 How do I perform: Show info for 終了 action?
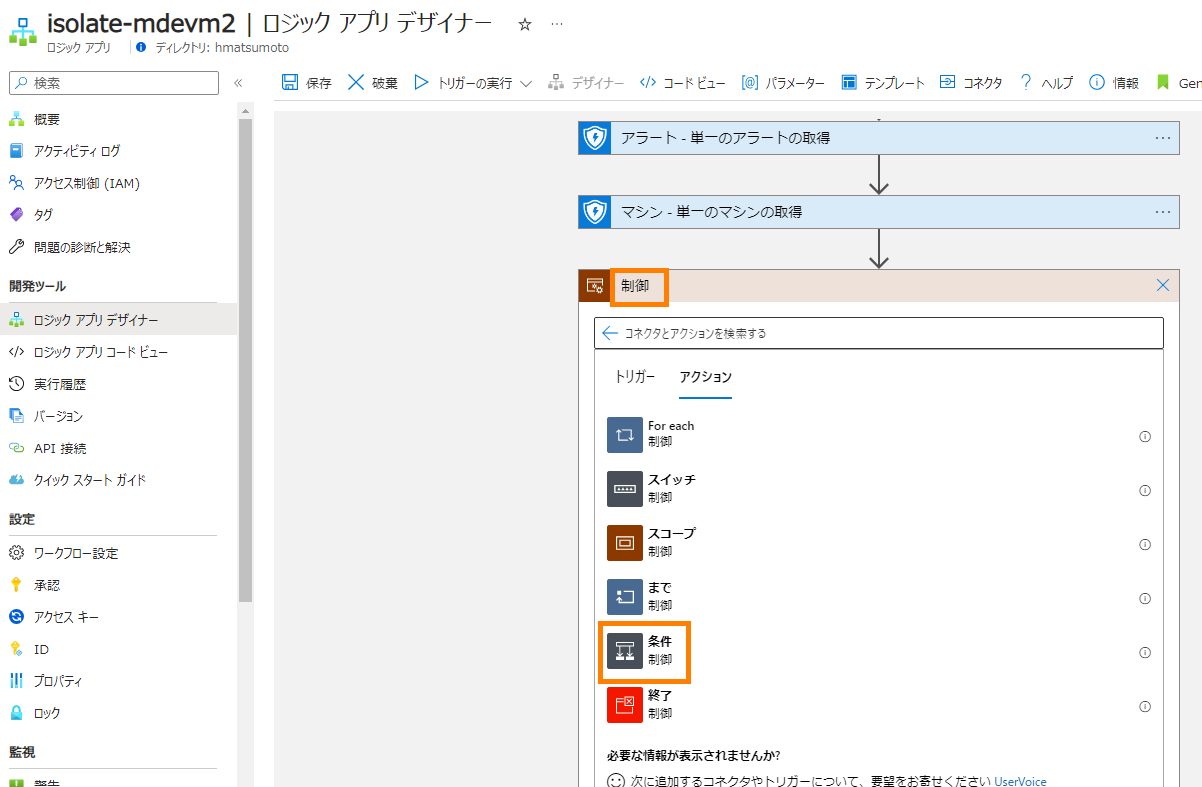click(x=1145, y=707)
